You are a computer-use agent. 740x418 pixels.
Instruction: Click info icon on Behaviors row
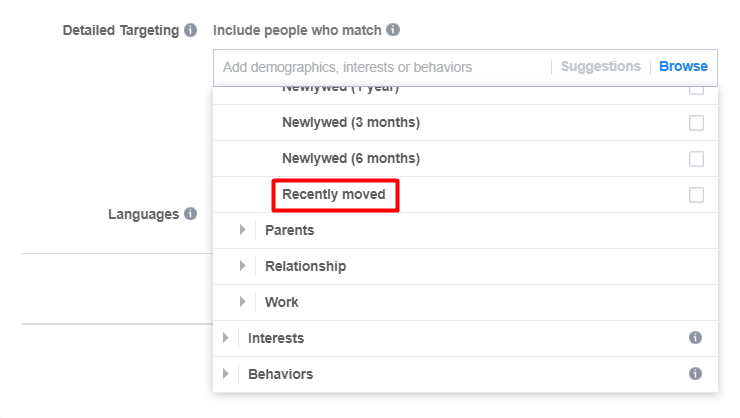point(695,374)
